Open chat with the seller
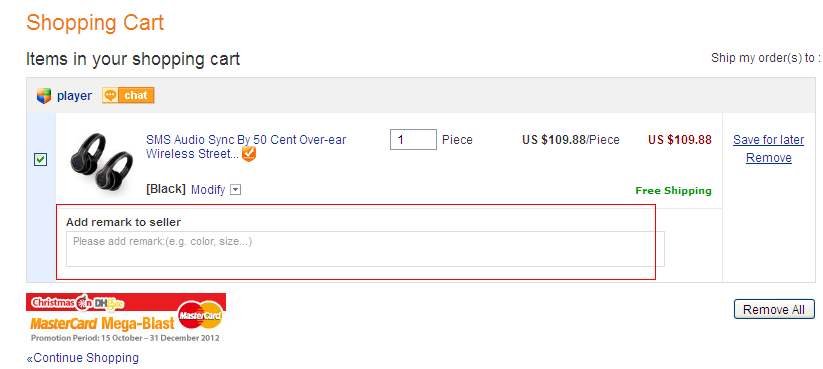The height and width of the screenshot is (369, 823). point(128,95)
